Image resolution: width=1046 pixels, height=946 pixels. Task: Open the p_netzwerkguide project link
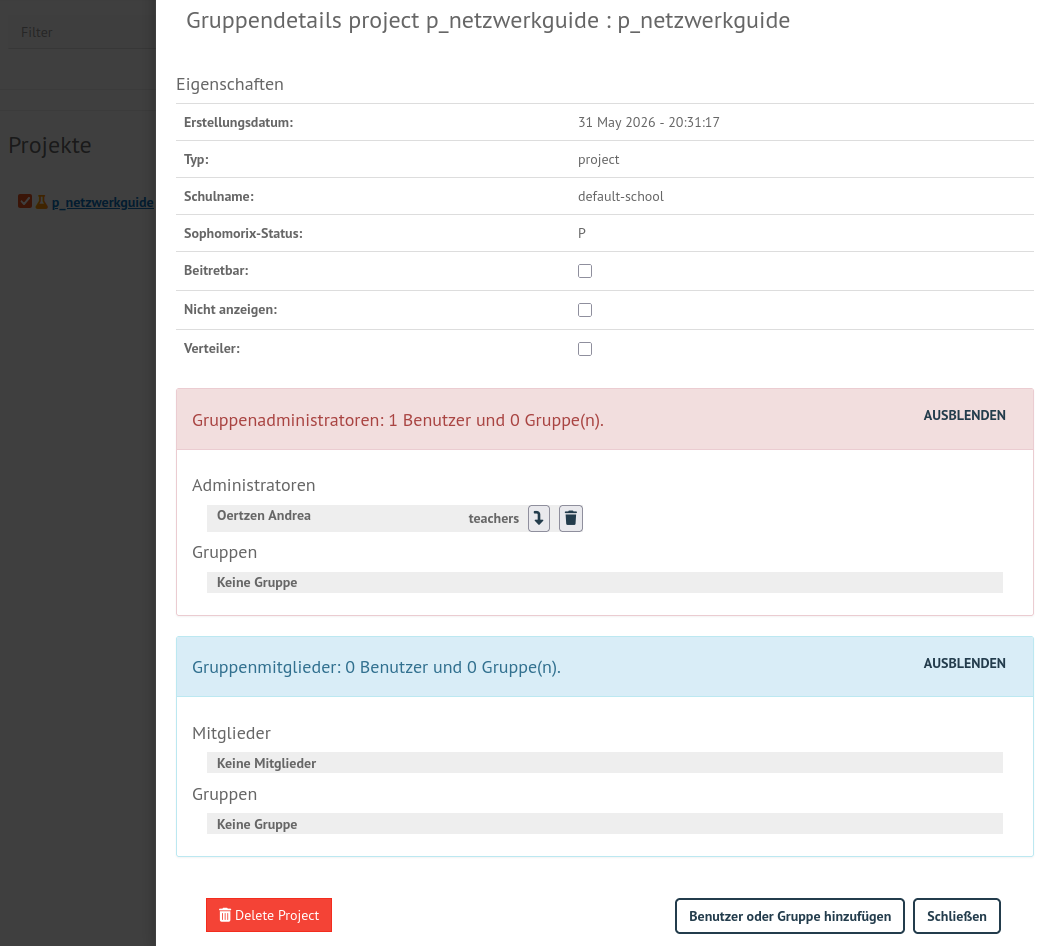pos(103,202)
